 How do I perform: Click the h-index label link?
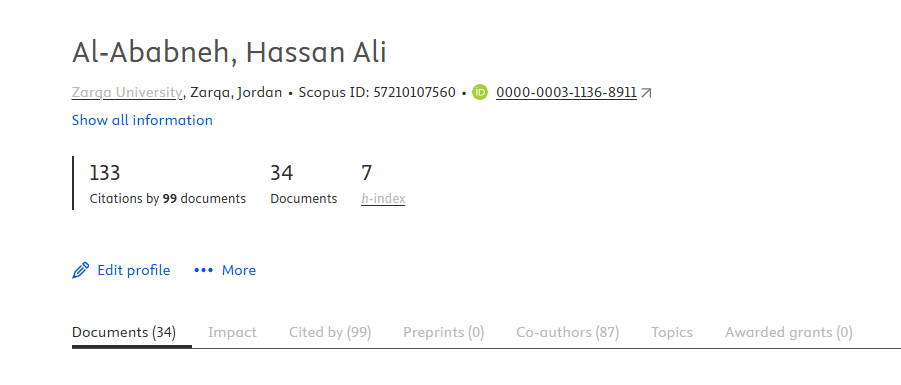[x=383, y=199]
